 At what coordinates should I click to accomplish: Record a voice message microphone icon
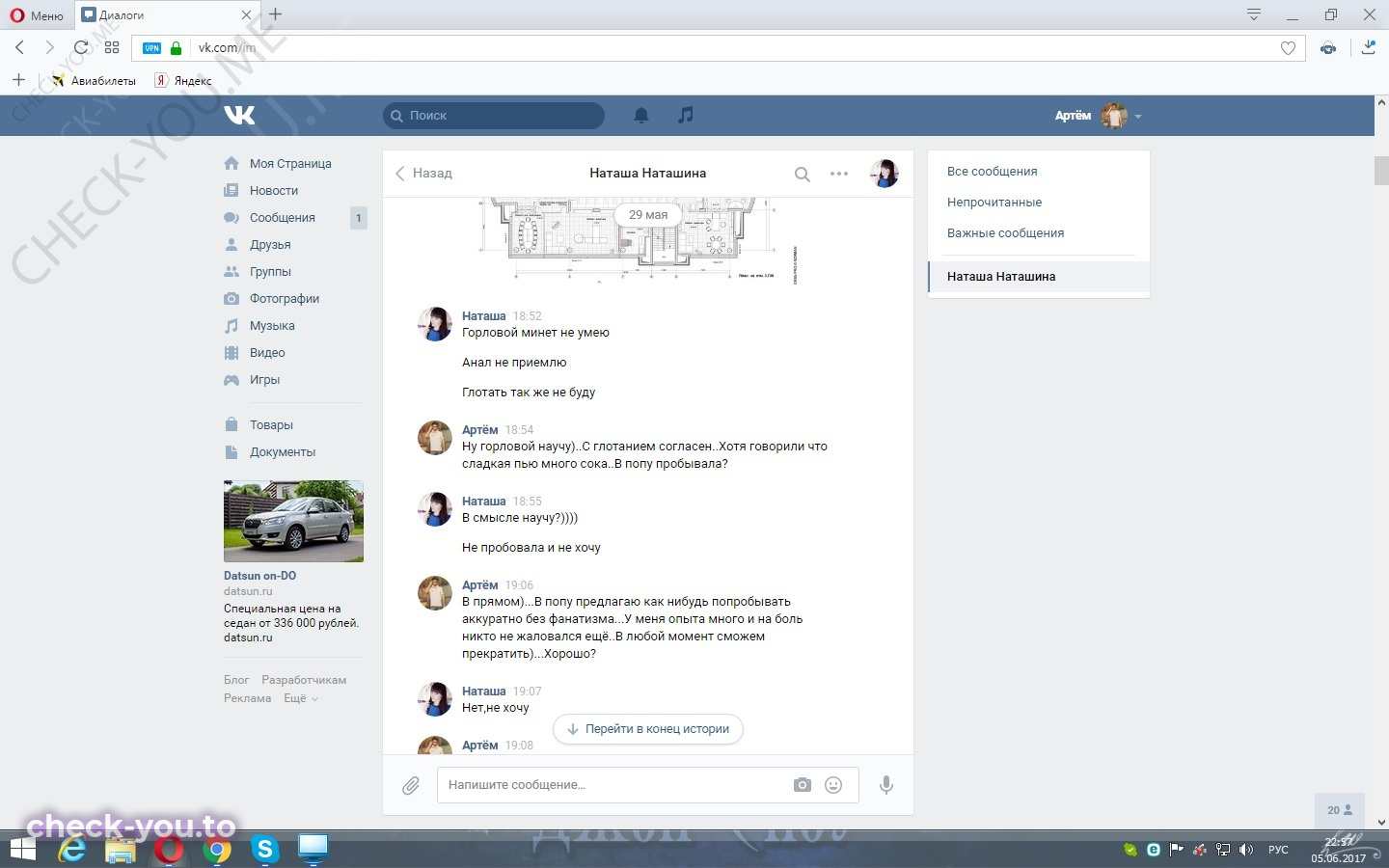(886, 785)
